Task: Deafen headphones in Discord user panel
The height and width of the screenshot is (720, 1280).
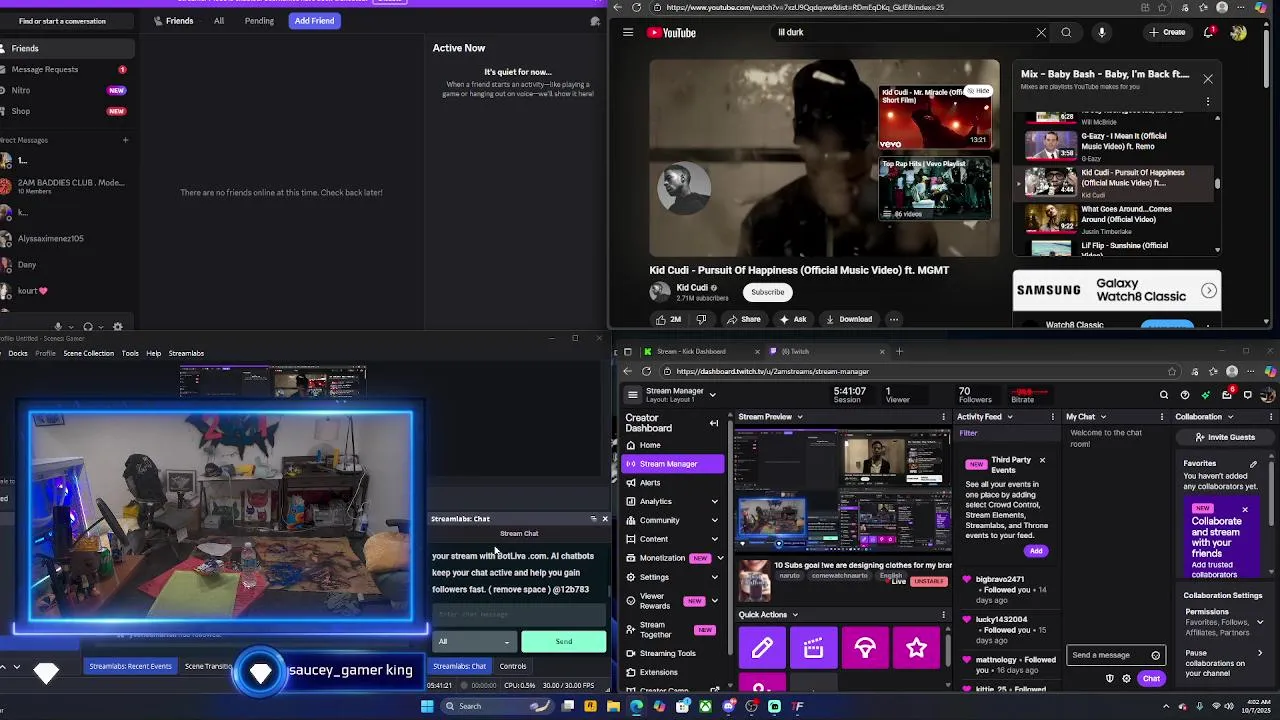Action: point(88,326)
